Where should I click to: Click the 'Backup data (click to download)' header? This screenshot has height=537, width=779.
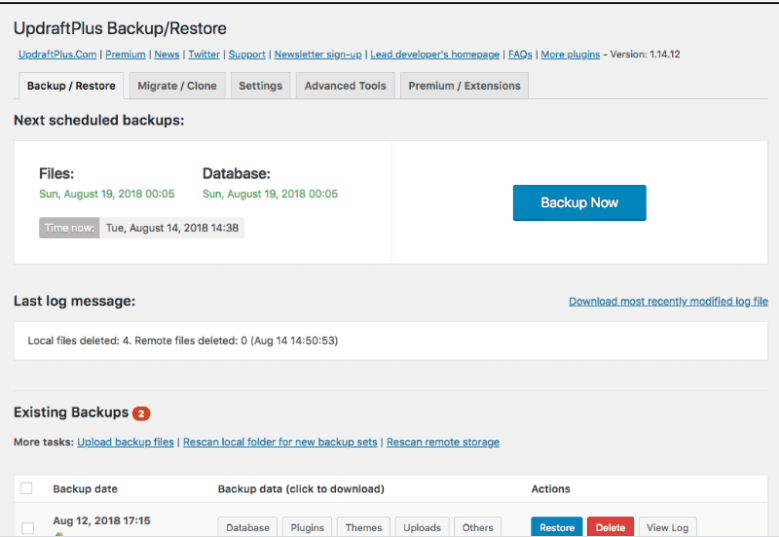pos(301,489)
